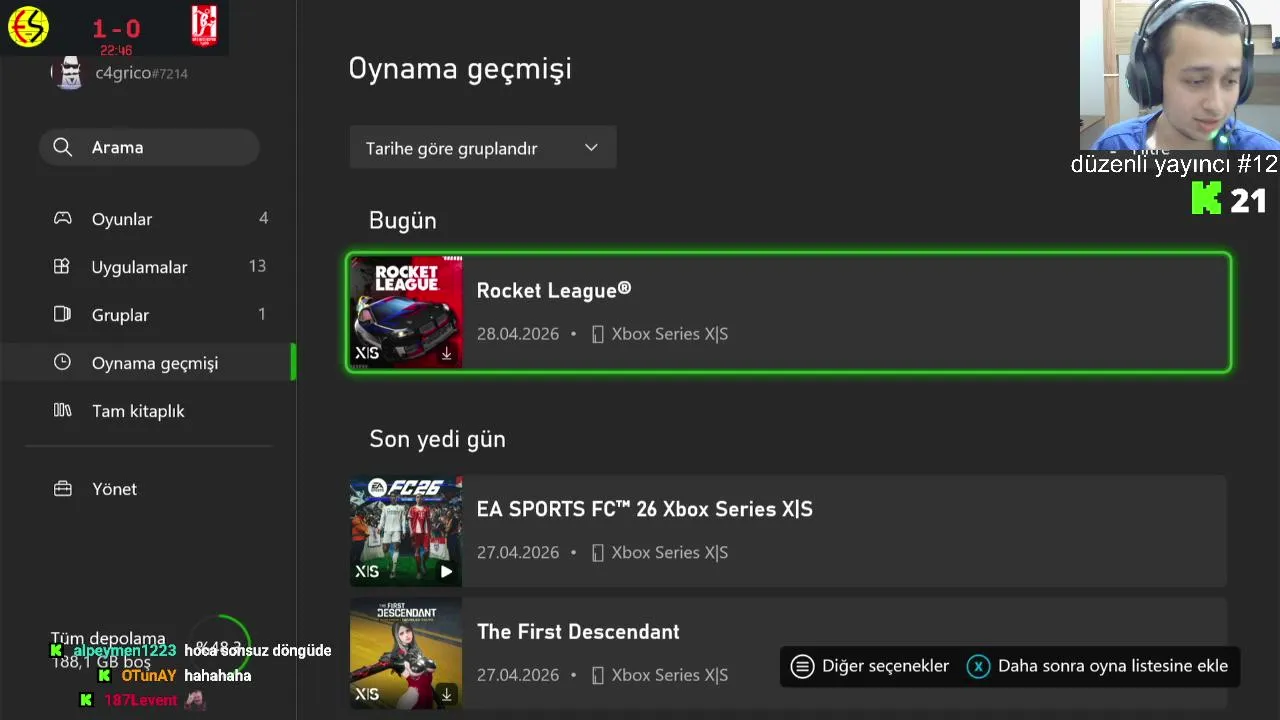Click The First Descendant cover art

click(x=406, y=654)
